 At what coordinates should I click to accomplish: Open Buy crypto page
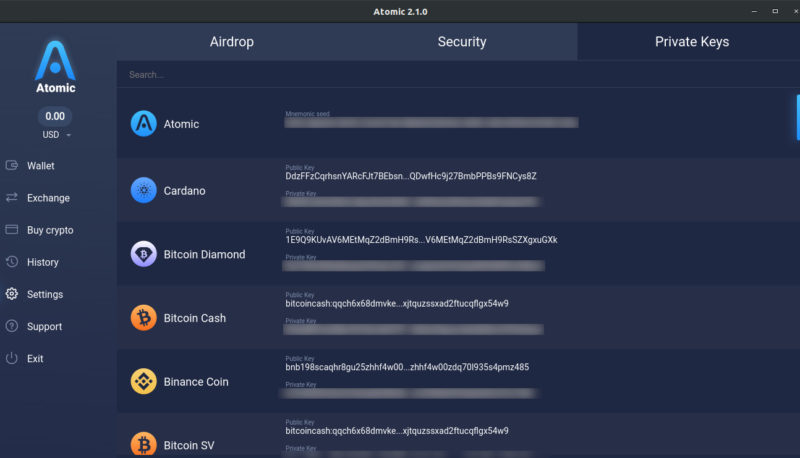(x=49, y=230)
